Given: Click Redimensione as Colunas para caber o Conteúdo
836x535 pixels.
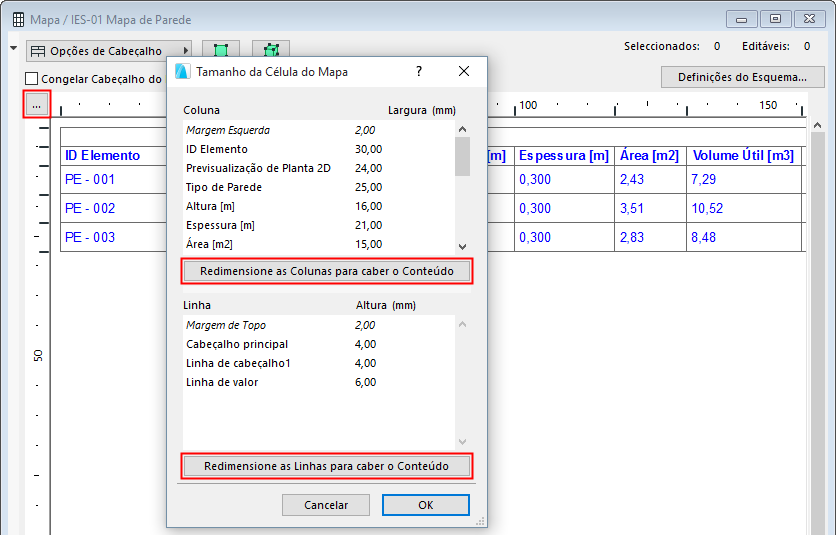Looking at the screenshot, I should (x=327, y=271).
